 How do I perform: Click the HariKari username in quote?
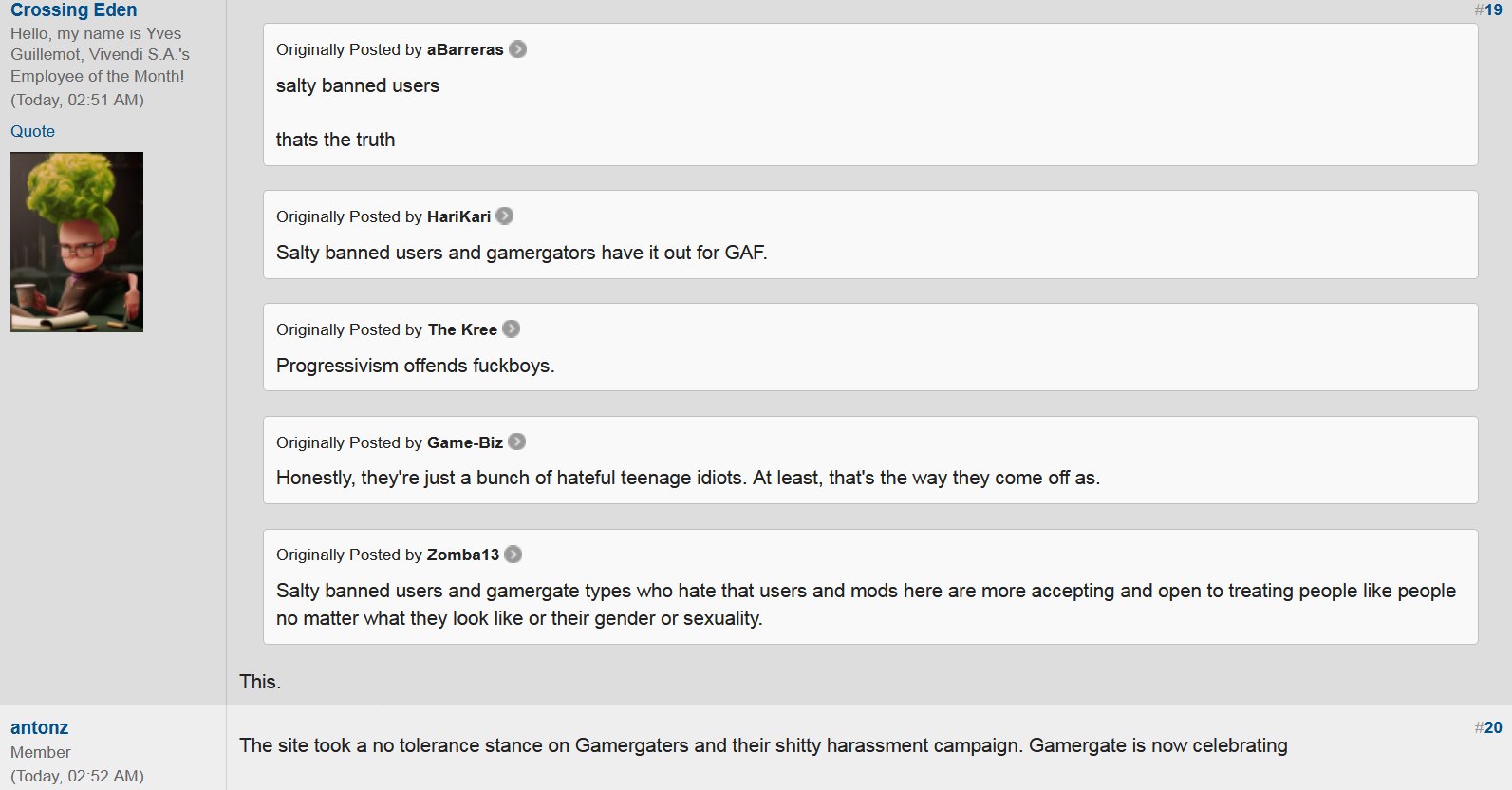pos(458,216)
